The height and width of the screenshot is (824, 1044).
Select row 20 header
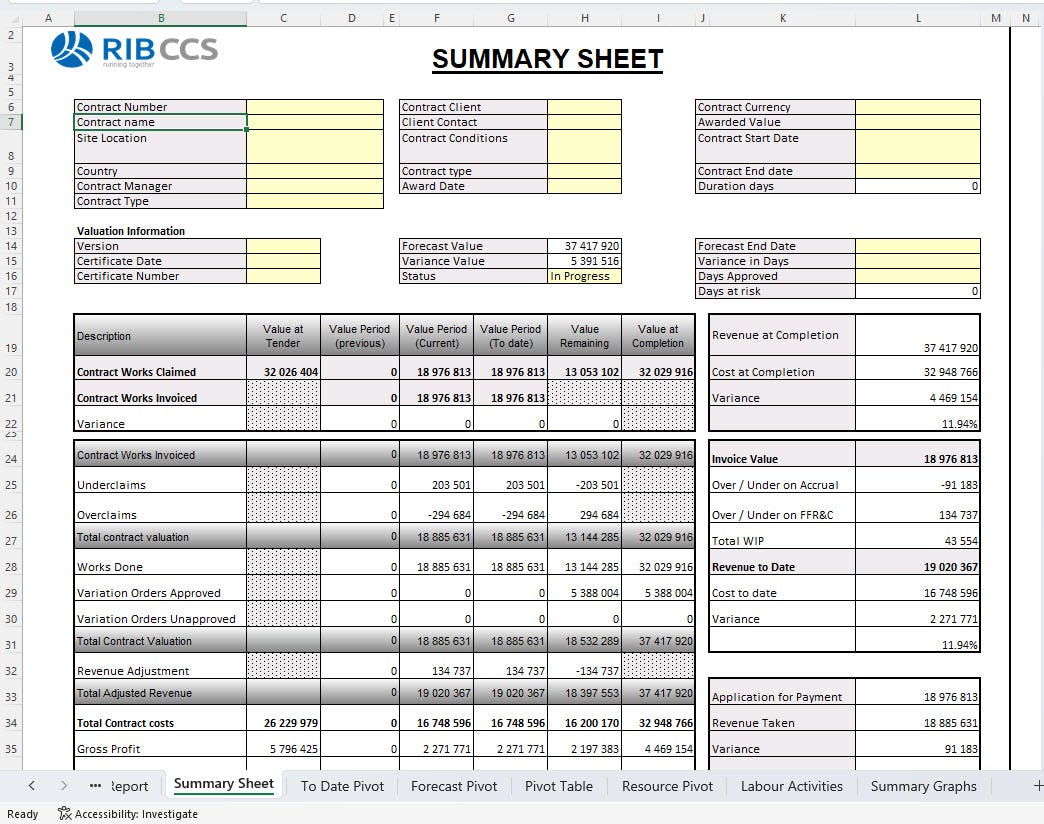click(x=11, y=371)
